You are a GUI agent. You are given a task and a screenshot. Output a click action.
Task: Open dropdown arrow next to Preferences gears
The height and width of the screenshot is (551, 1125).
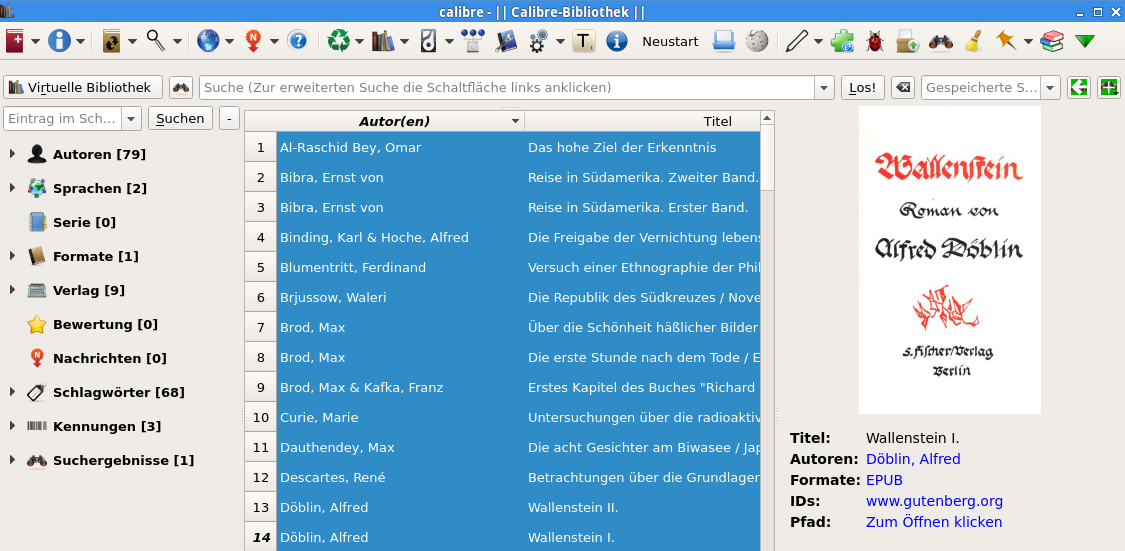pyautogui.click(x=560, y=42)
